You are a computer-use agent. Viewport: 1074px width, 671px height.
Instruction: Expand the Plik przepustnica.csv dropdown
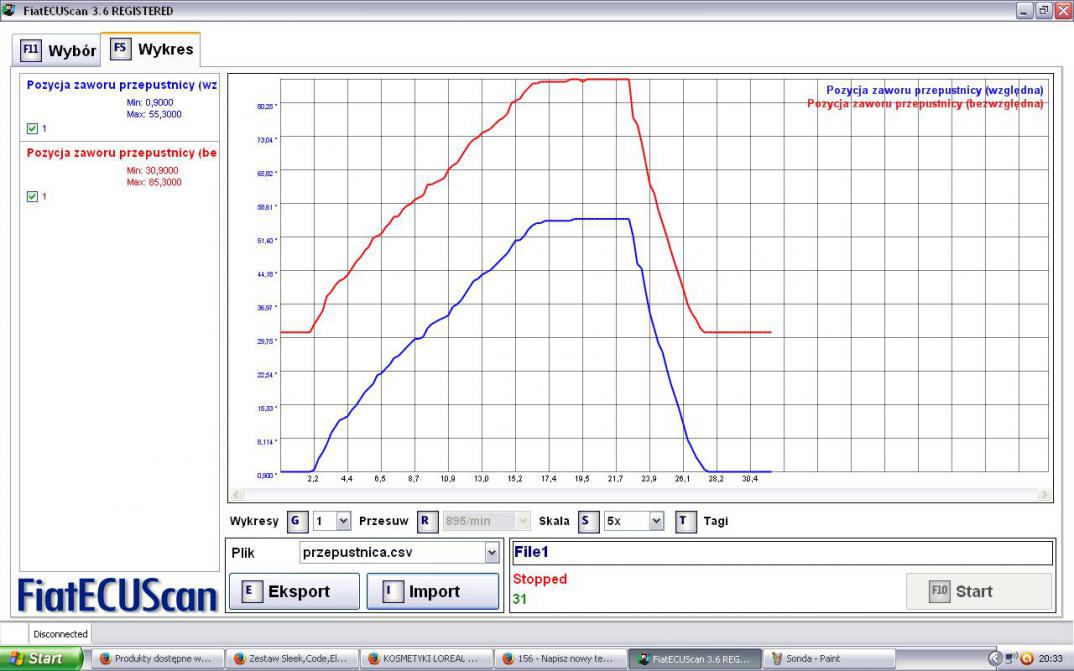point(491,553)
